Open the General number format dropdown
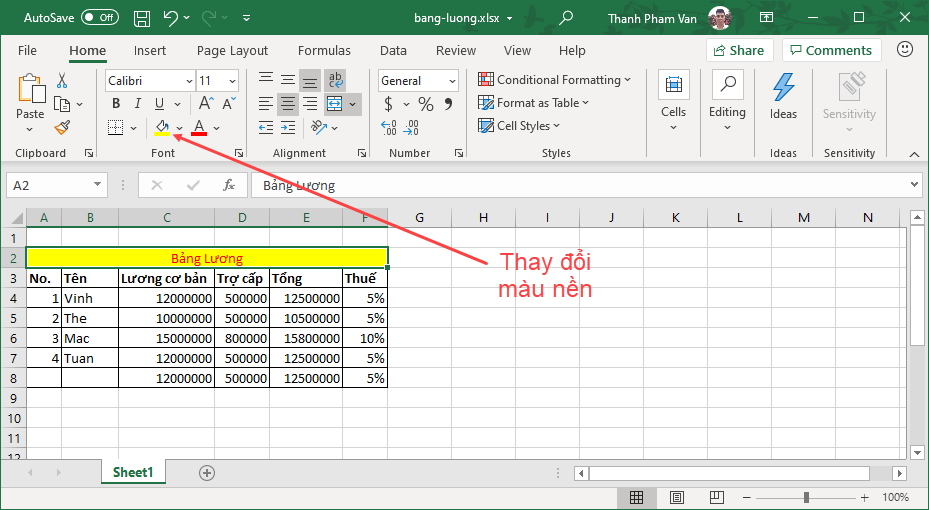Screen dimensions: 929x510 (452, 81)
